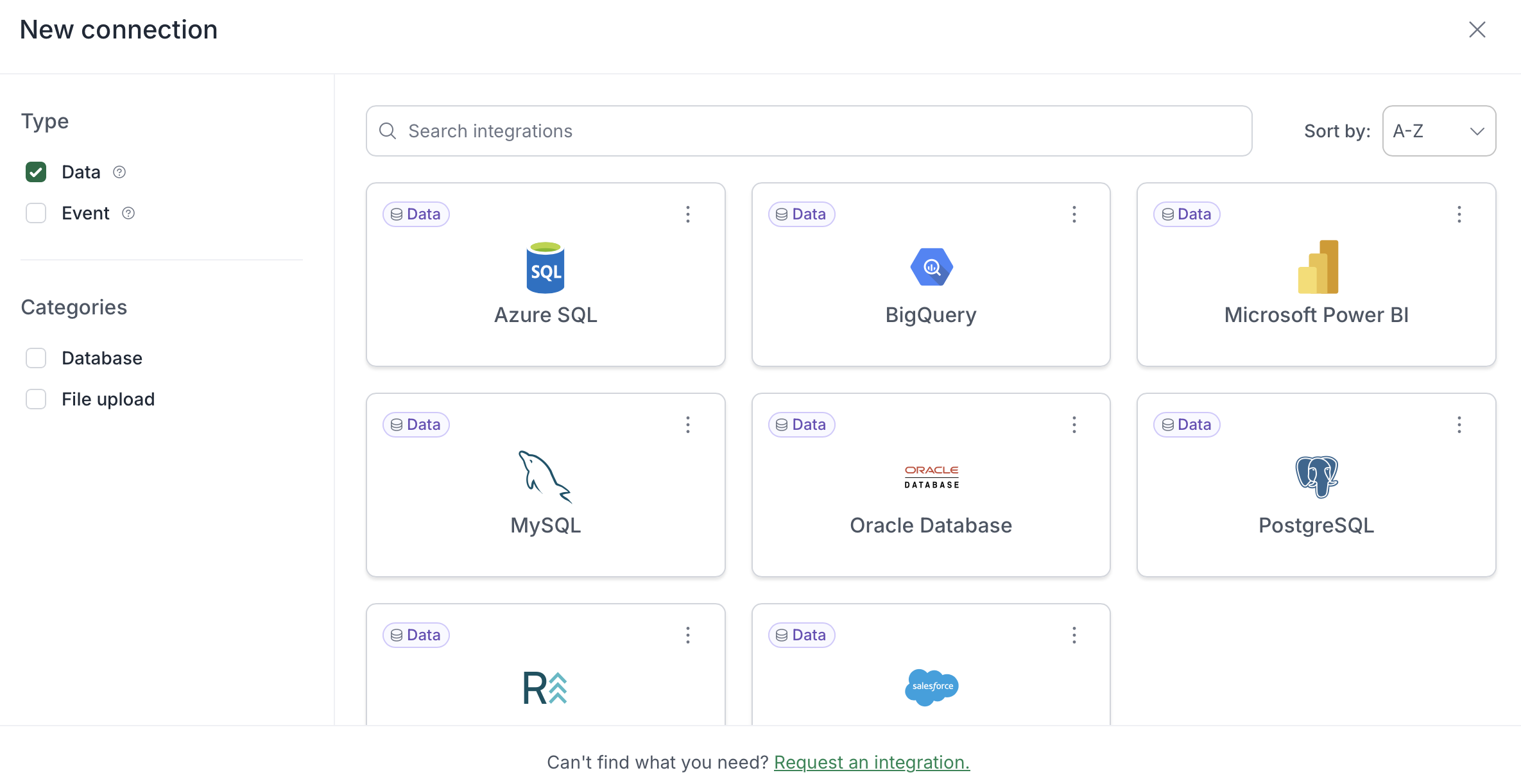
Task: Close the New connection dialog
Action: pyautogui.click(x=1477, y=30)
